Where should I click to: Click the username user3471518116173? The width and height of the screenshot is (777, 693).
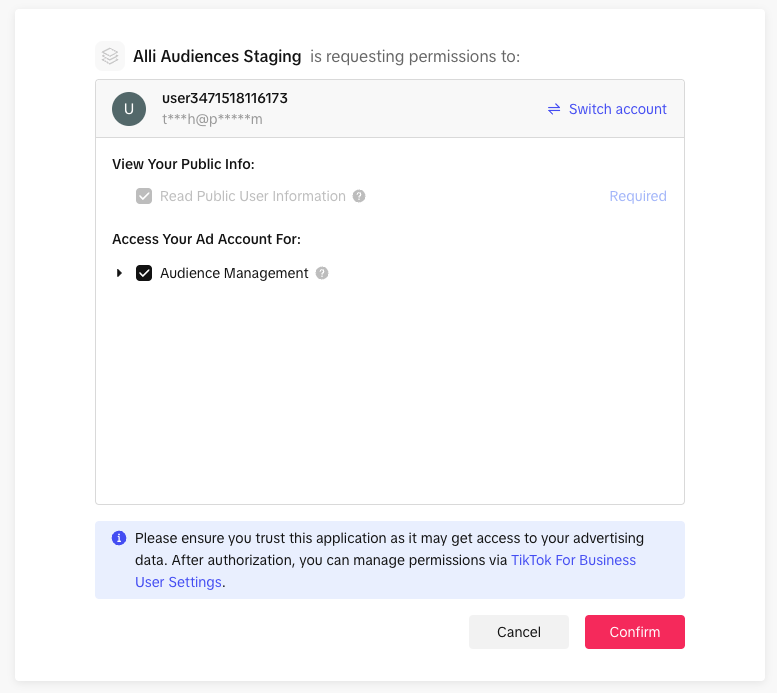(x=225, y=98)
